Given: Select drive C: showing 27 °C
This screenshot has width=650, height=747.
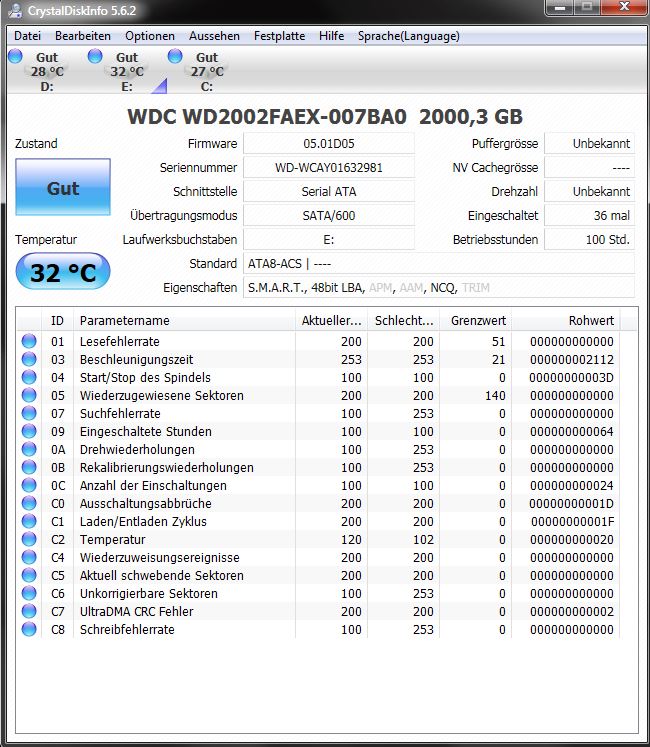Looking at the screenshot, I should click(x=207, y=71).
